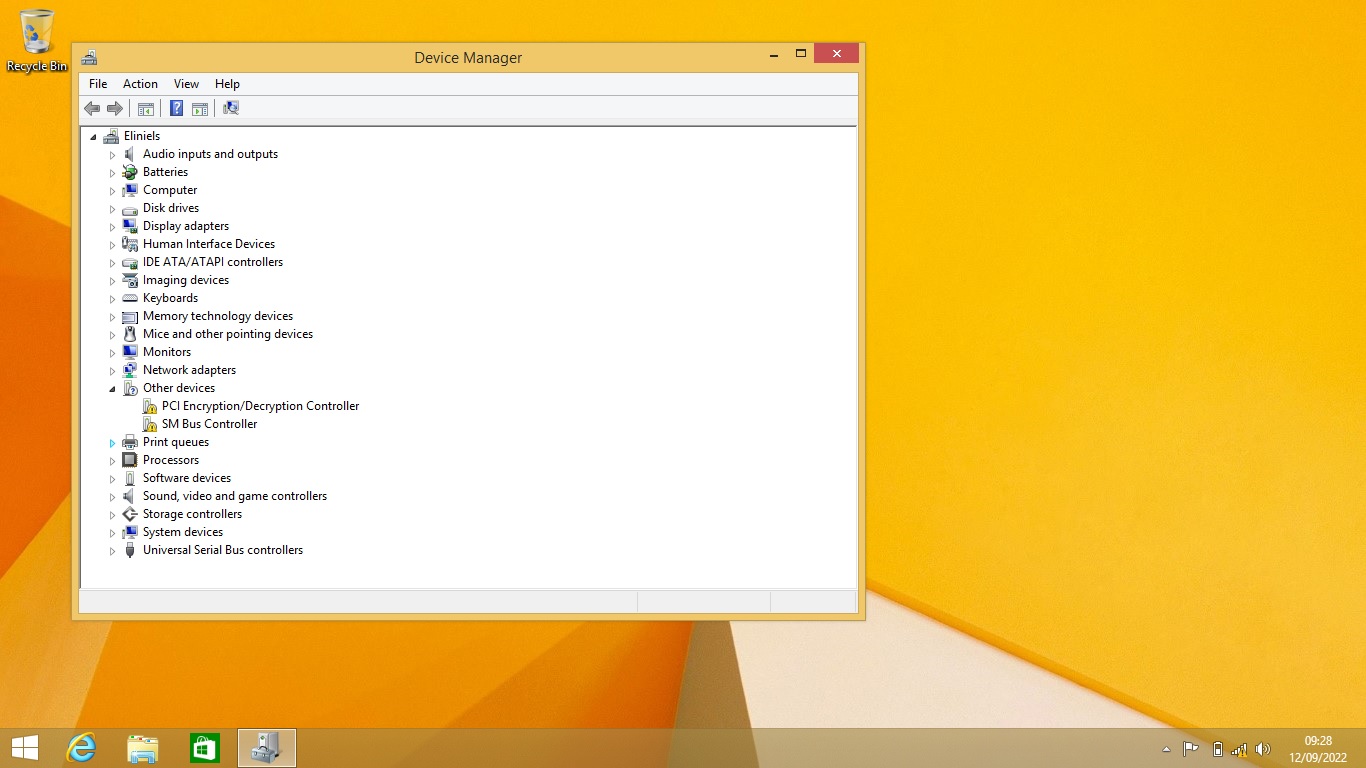Click the Back arrow in the toolbar
Viewport: 1366px width, 768px height.
pyautogui.click(x=92, y=108)
